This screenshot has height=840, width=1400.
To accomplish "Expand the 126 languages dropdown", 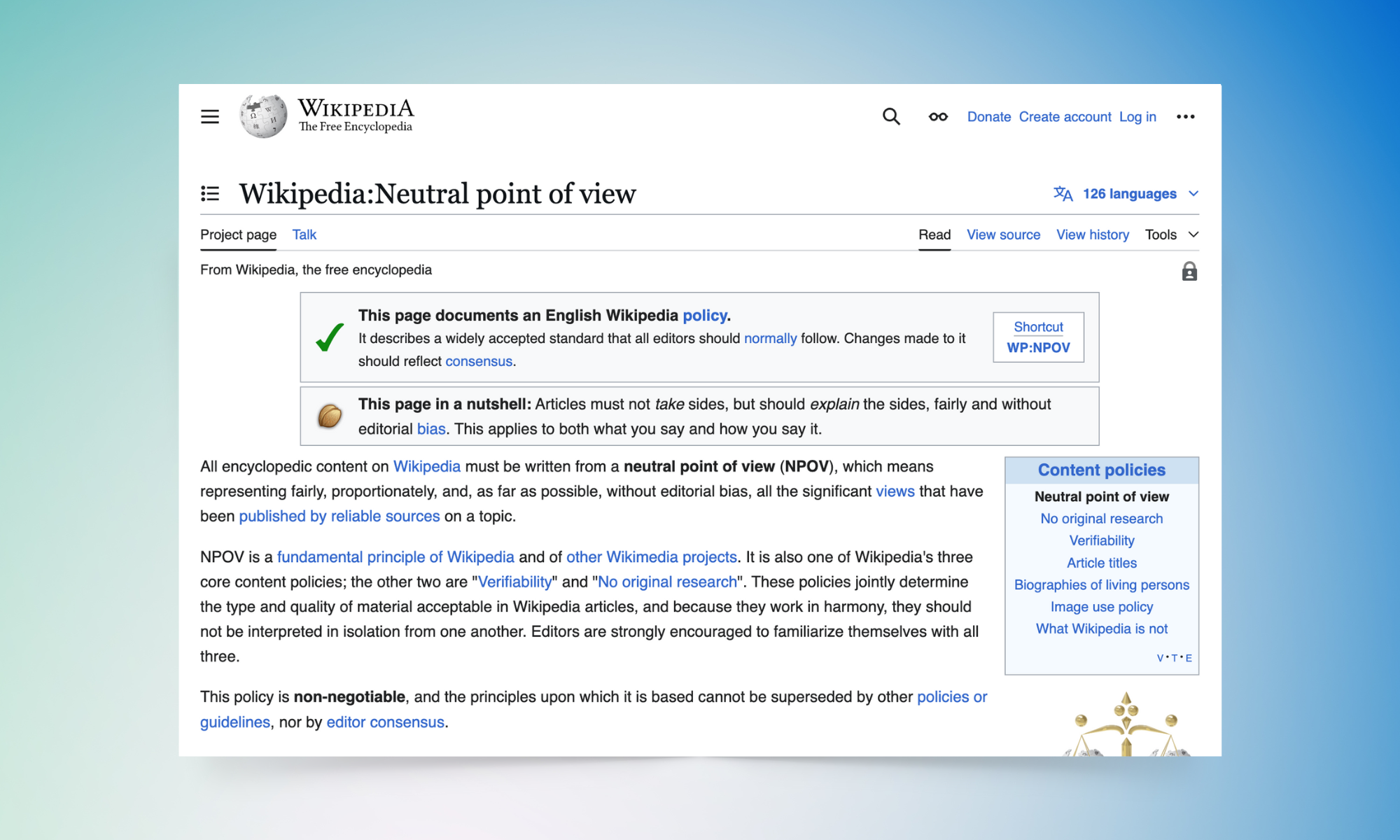I will (1129, 194).
